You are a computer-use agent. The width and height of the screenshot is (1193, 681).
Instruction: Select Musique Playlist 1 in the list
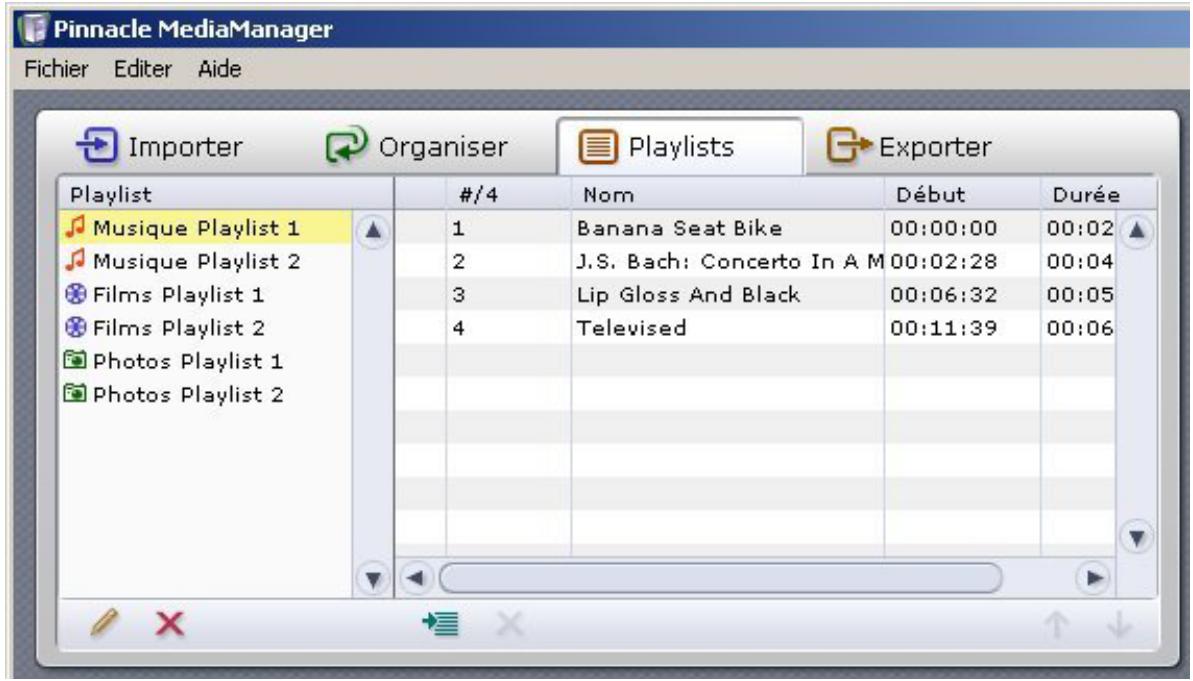pos(205,228)
